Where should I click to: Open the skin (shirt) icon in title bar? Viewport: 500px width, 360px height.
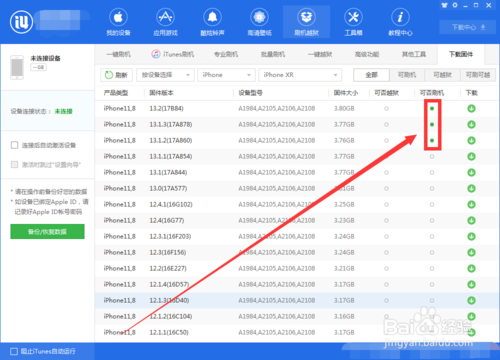point(444,5)
